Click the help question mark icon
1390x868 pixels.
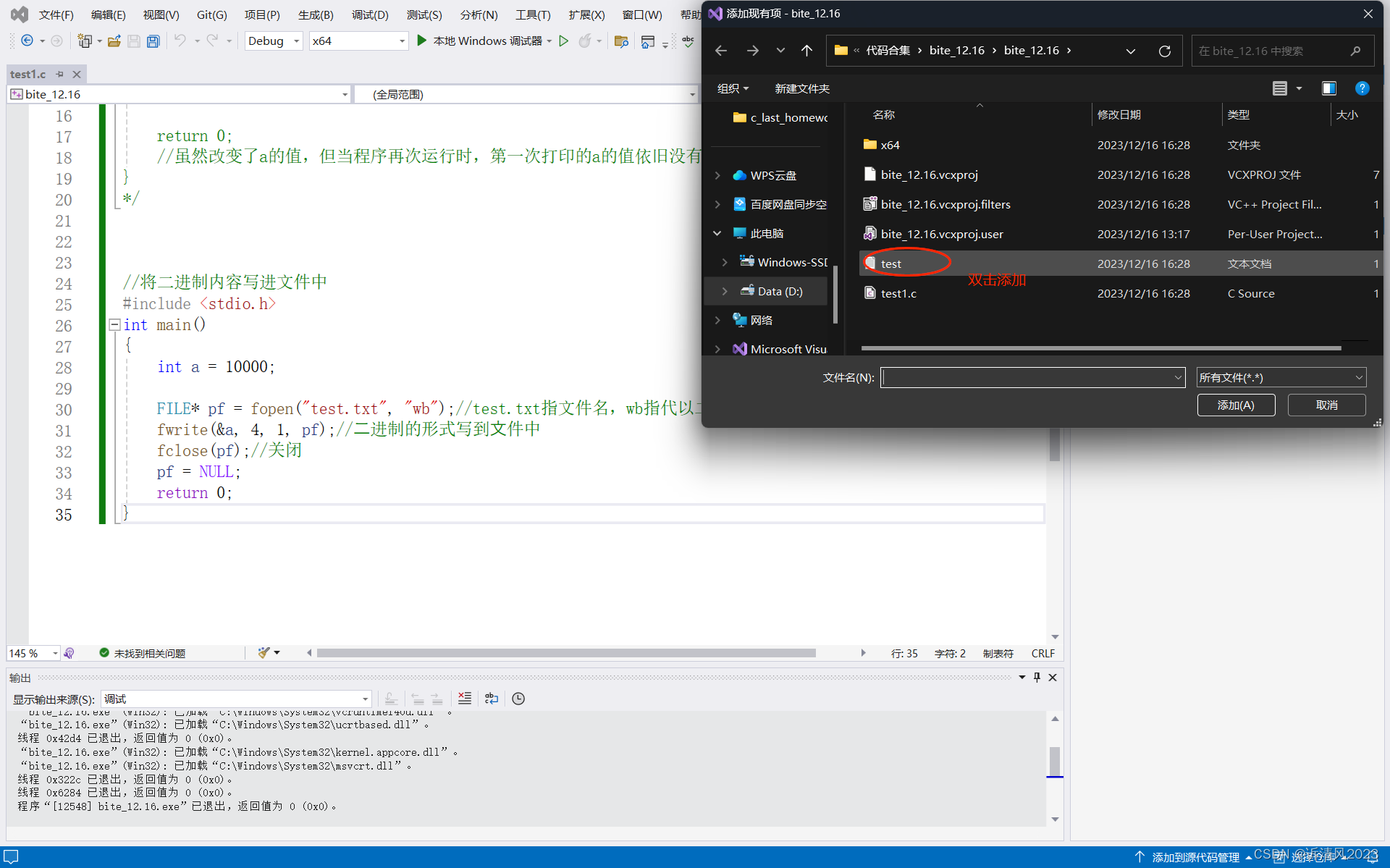coord(1362,88)
